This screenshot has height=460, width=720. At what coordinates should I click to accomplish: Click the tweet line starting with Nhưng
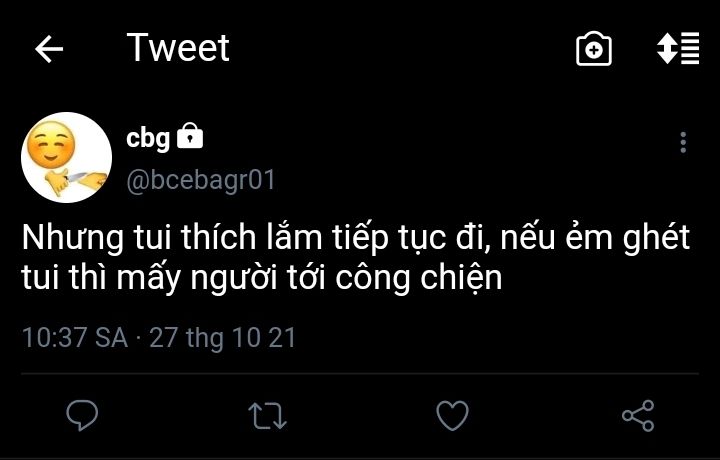[355, 239]
